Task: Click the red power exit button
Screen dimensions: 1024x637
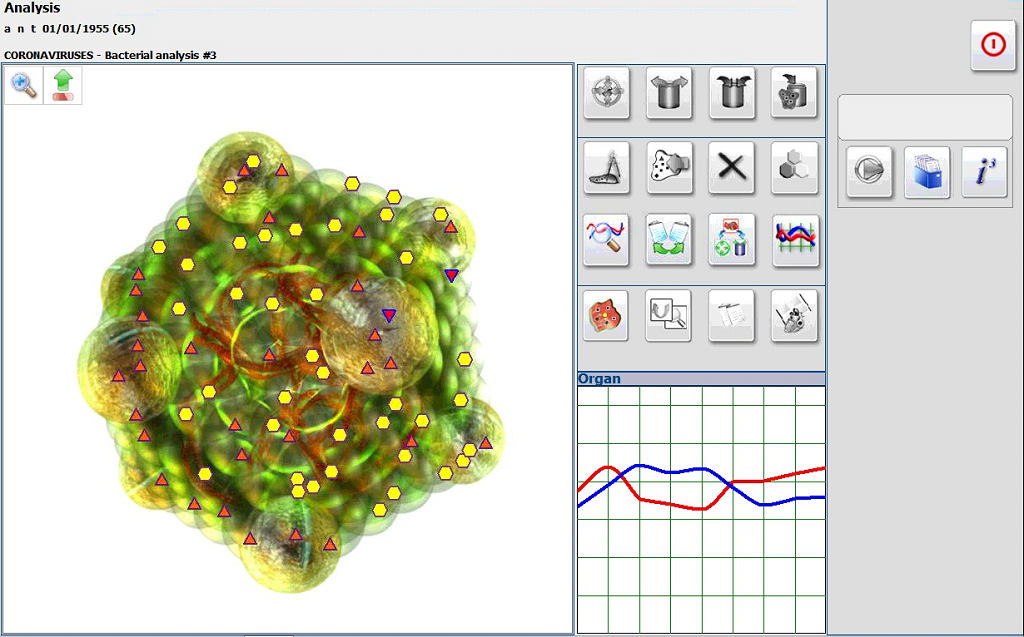Action: [x=992, y=46]
